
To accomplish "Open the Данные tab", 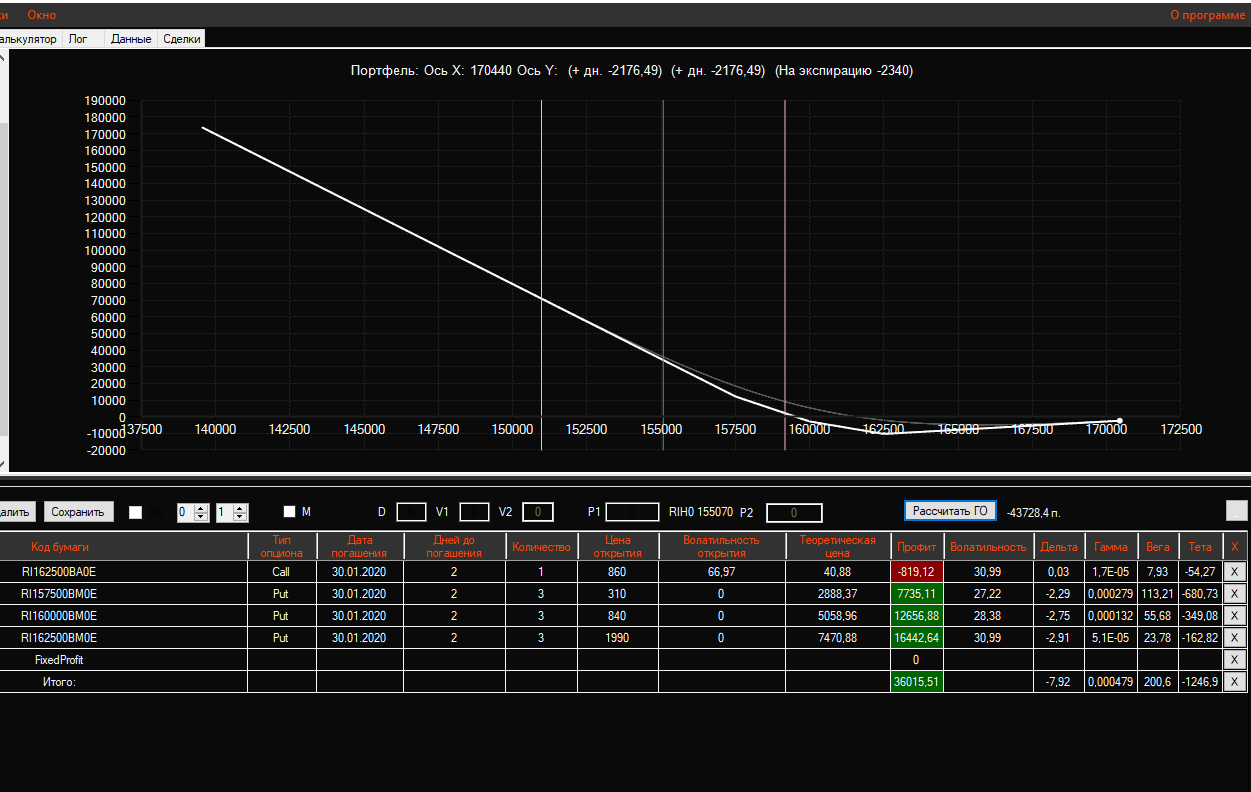I will 131,39.
